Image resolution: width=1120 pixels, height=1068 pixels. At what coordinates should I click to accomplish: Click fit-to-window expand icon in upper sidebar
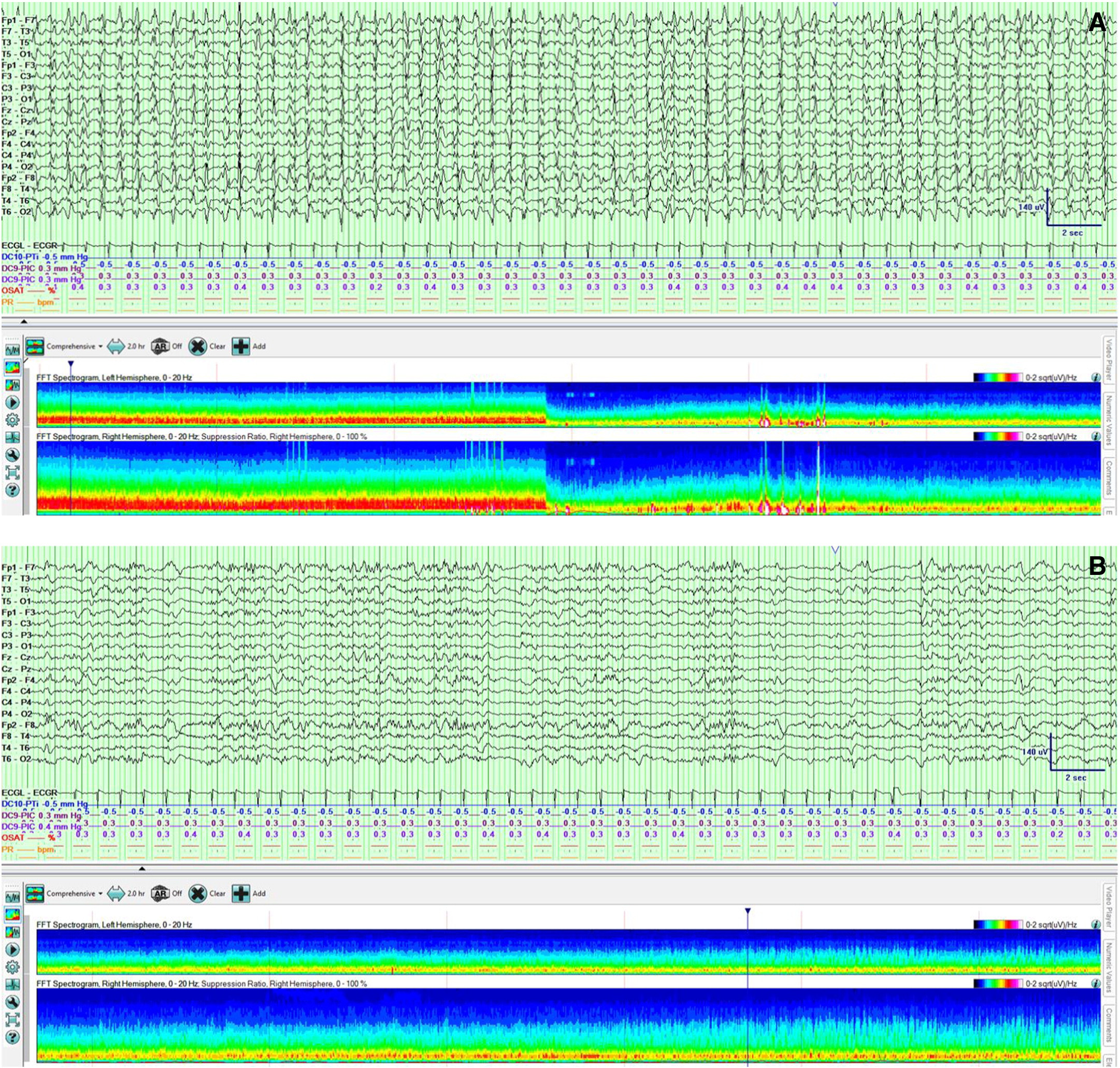(x=12, y=472)
